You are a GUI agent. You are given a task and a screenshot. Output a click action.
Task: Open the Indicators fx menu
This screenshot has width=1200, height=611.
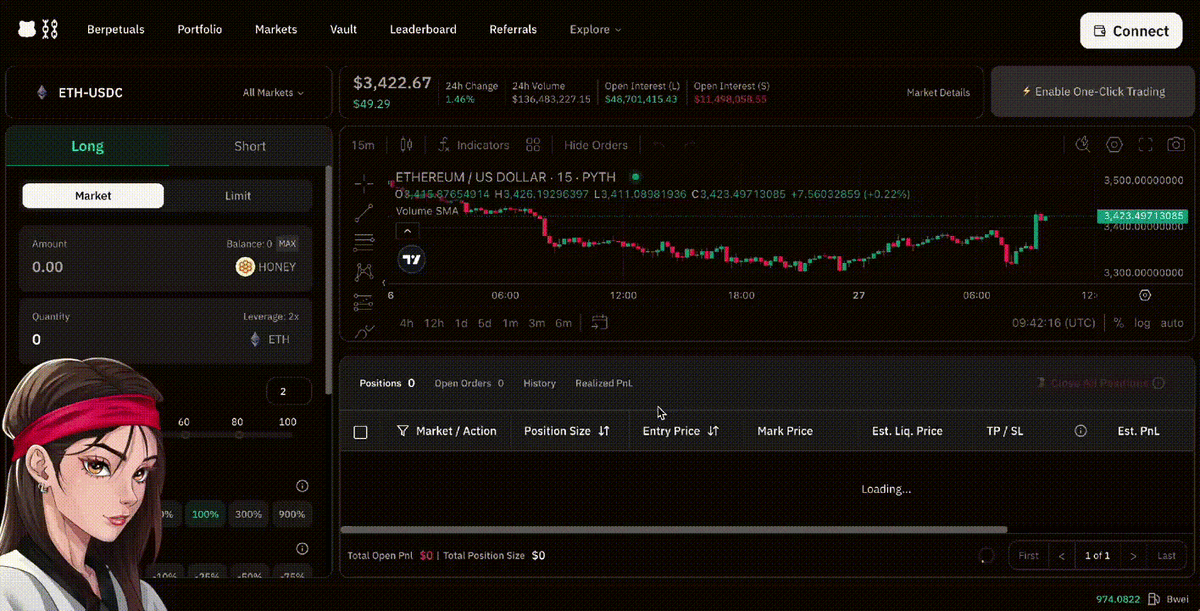(473, 145)
